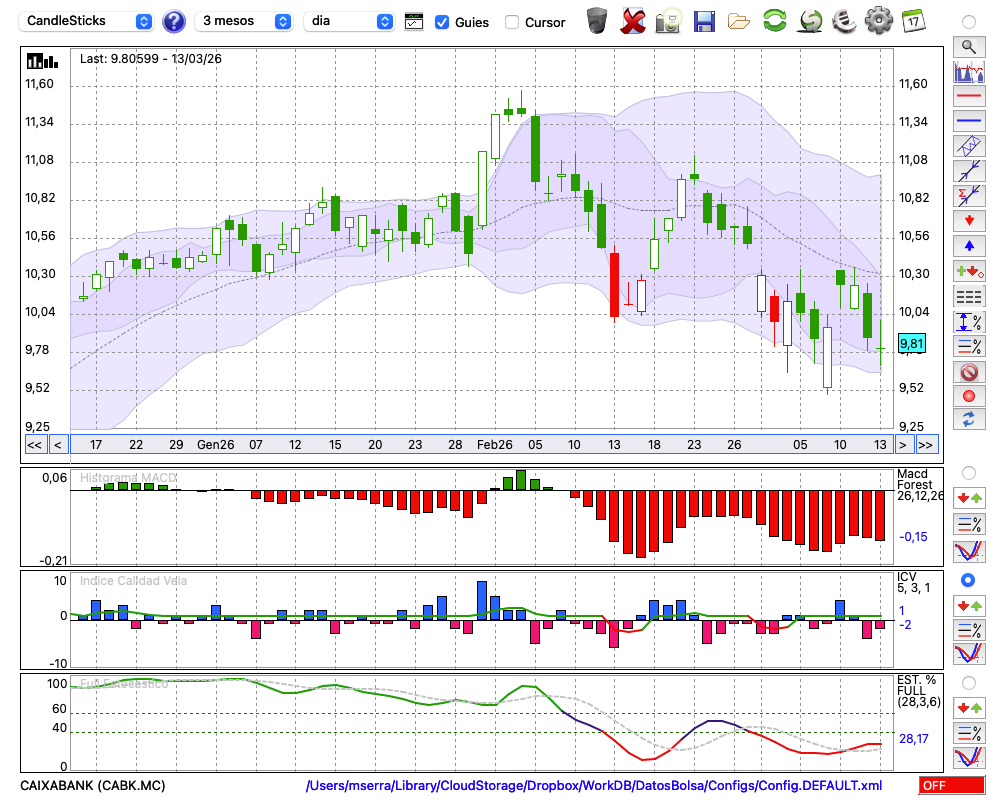Click the red prohibition sign icon
The image size is (1000, 800).
969,372
